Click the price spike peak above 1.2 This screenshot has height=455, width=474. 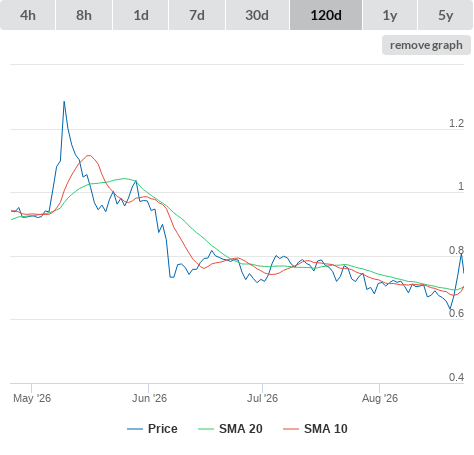[x=64, y=101]
